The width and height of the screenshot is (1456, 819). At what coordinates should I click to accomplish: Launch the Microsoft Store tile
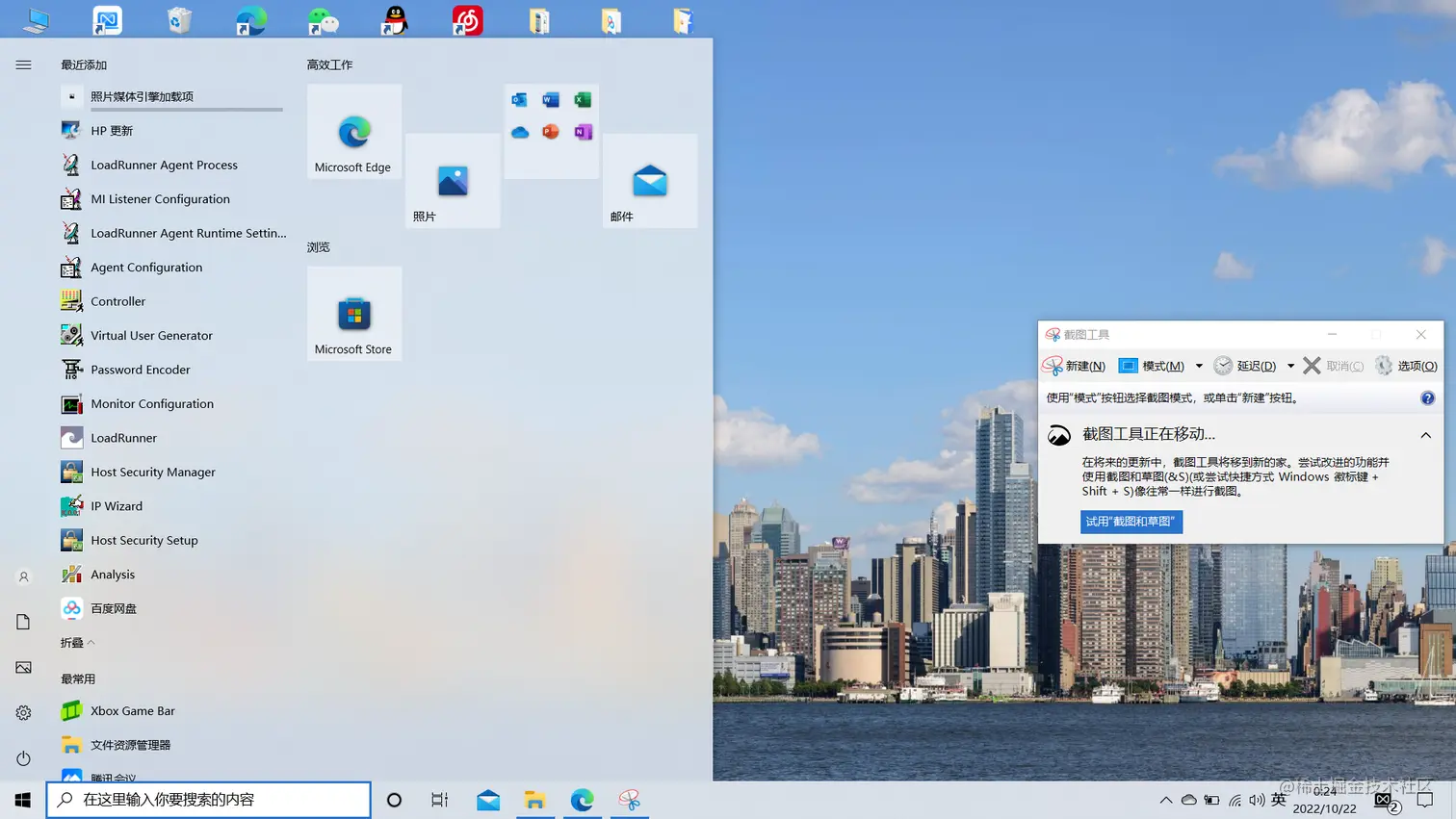(x=354, y=314)
